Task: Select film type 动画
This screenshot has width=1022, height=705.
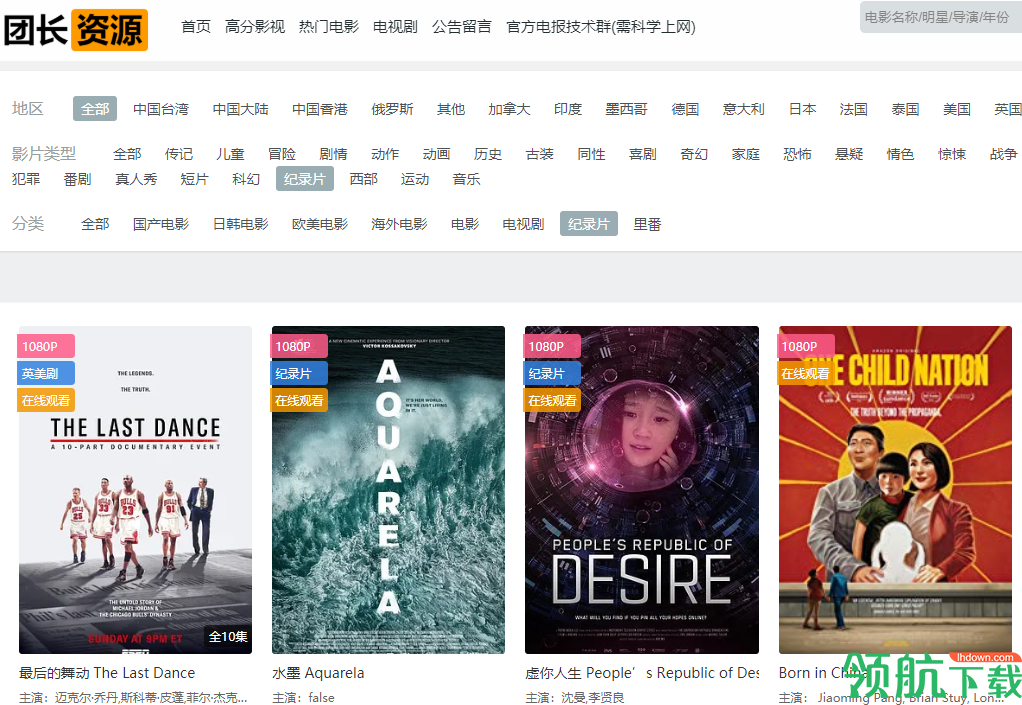Action: [436, 154]
